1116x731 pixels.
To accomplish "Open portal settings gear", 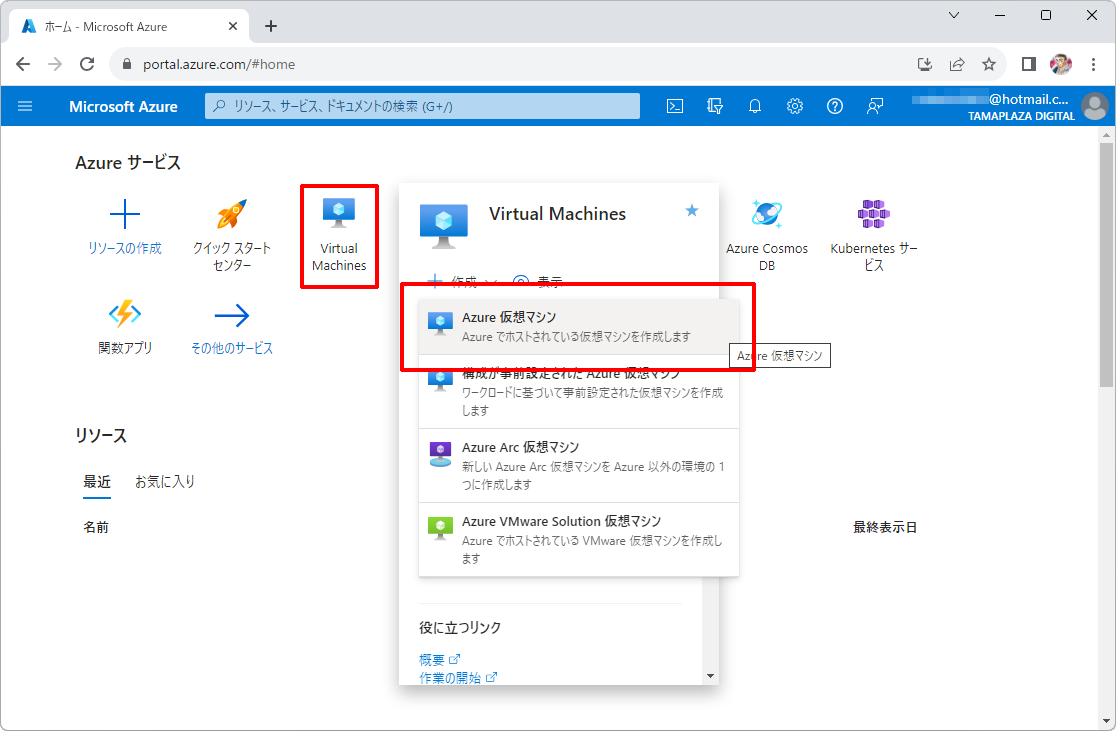I will click(794, 106).
